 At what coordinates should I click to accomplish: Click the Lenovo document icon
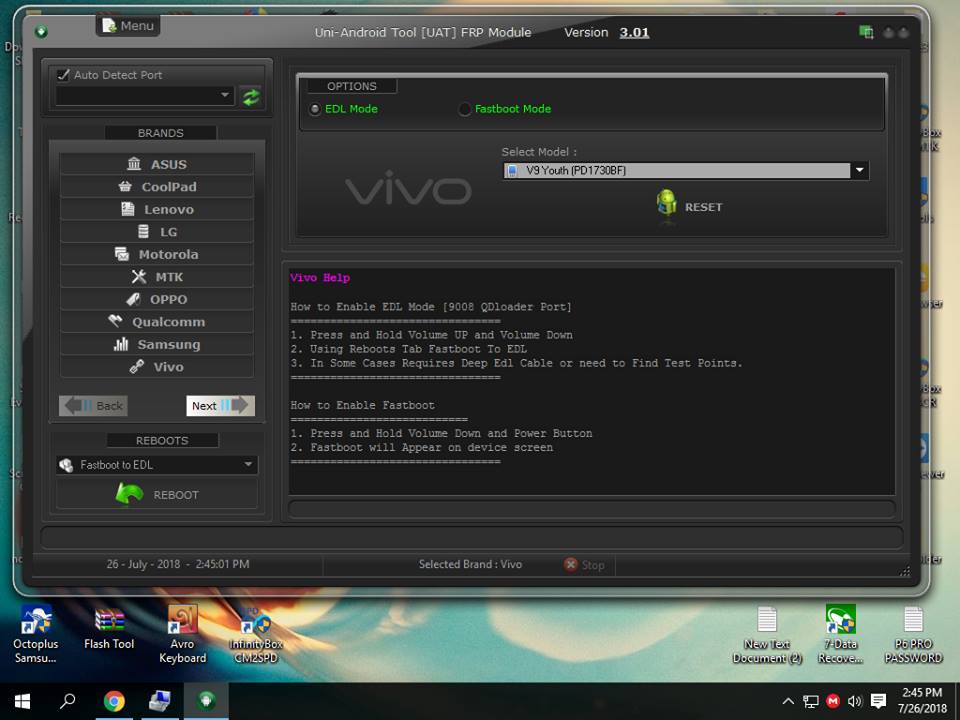coord(127,209)
